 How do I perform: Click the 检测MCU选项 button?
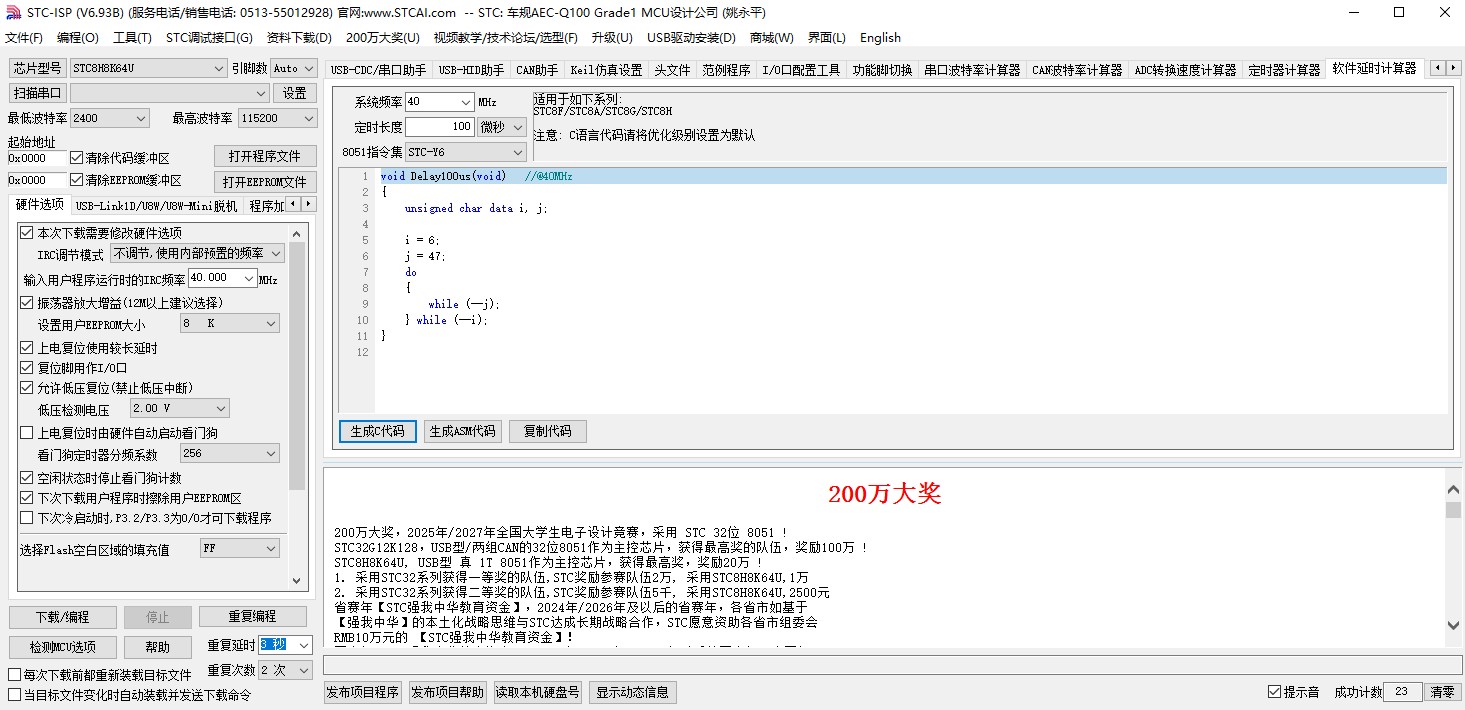(x=63, y=647)
